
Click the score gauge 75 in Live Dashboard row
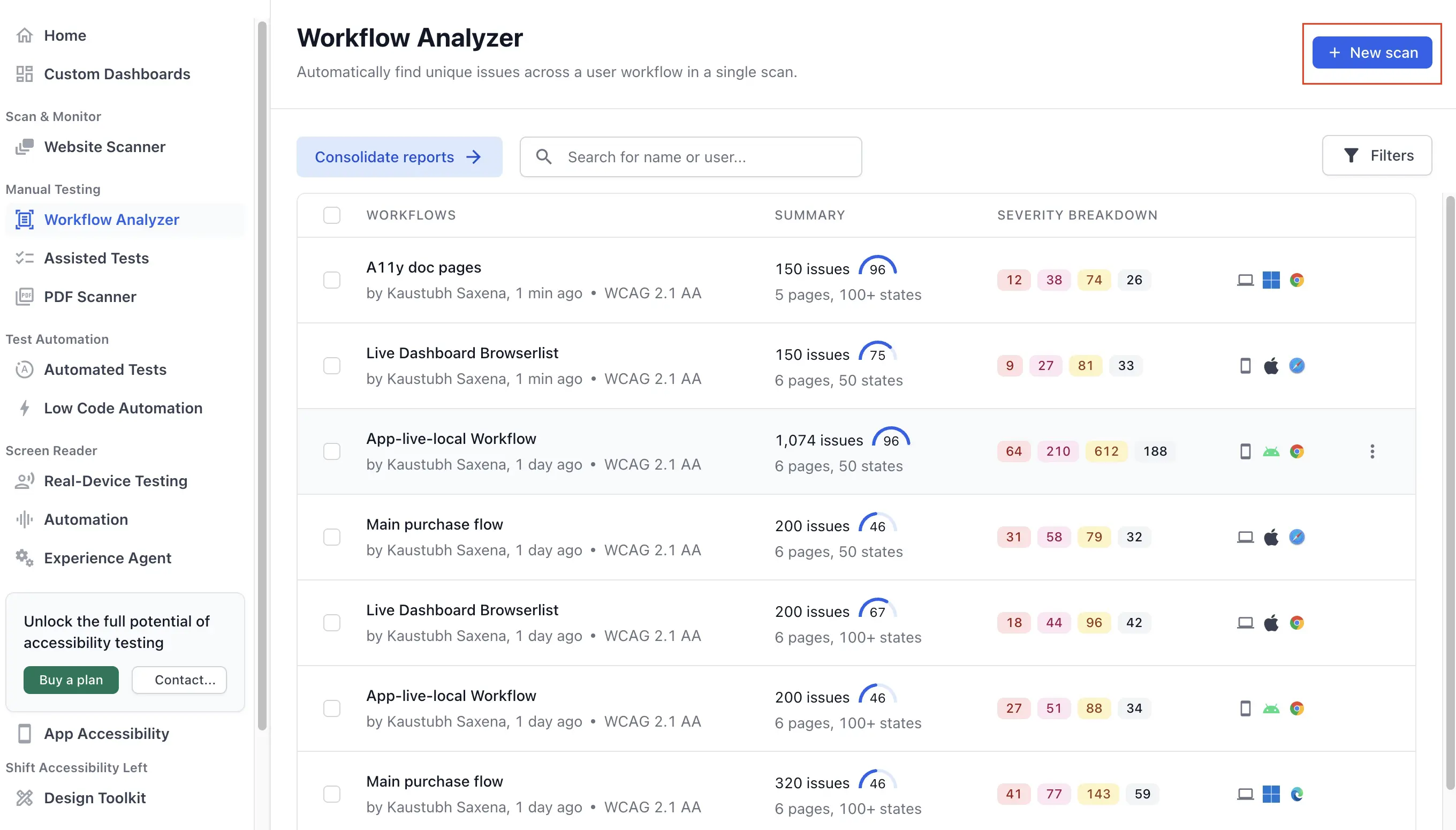[x=877, y=352]
